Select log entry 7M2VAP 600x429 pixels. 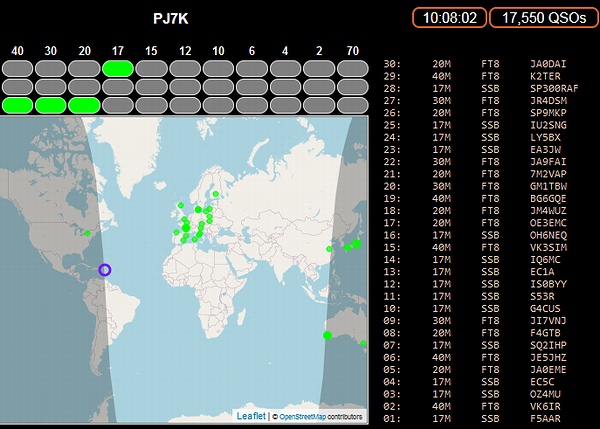475,174
